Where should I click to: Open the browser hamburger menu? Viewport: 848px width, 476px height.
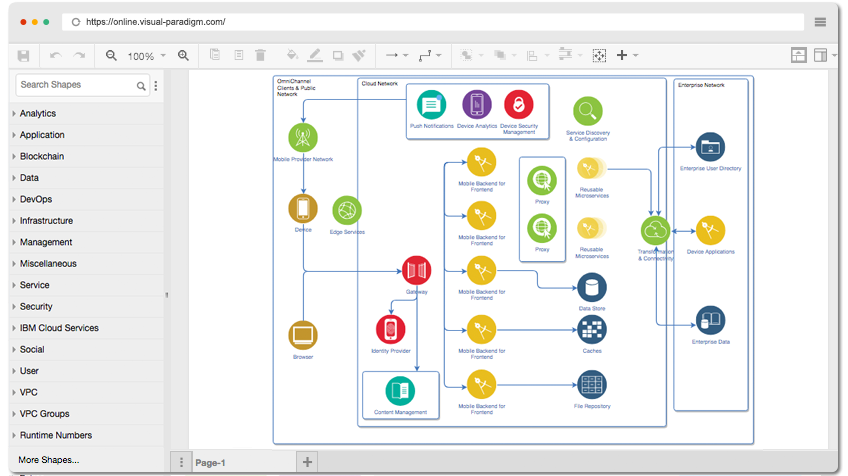coord(820,22)
